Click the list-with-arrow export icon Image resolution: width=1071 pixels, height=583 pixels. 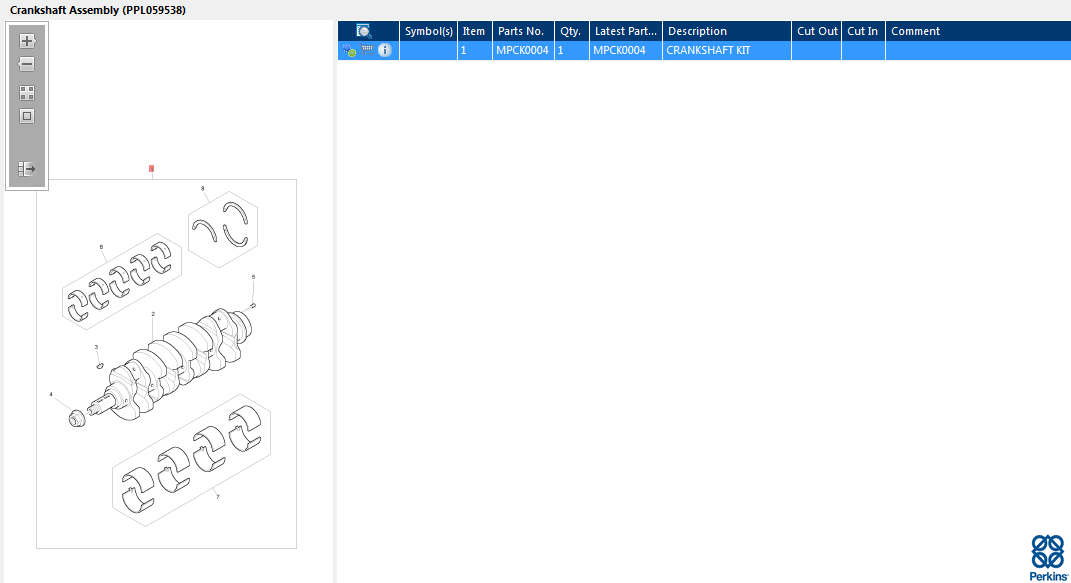[x=27, y=169]
